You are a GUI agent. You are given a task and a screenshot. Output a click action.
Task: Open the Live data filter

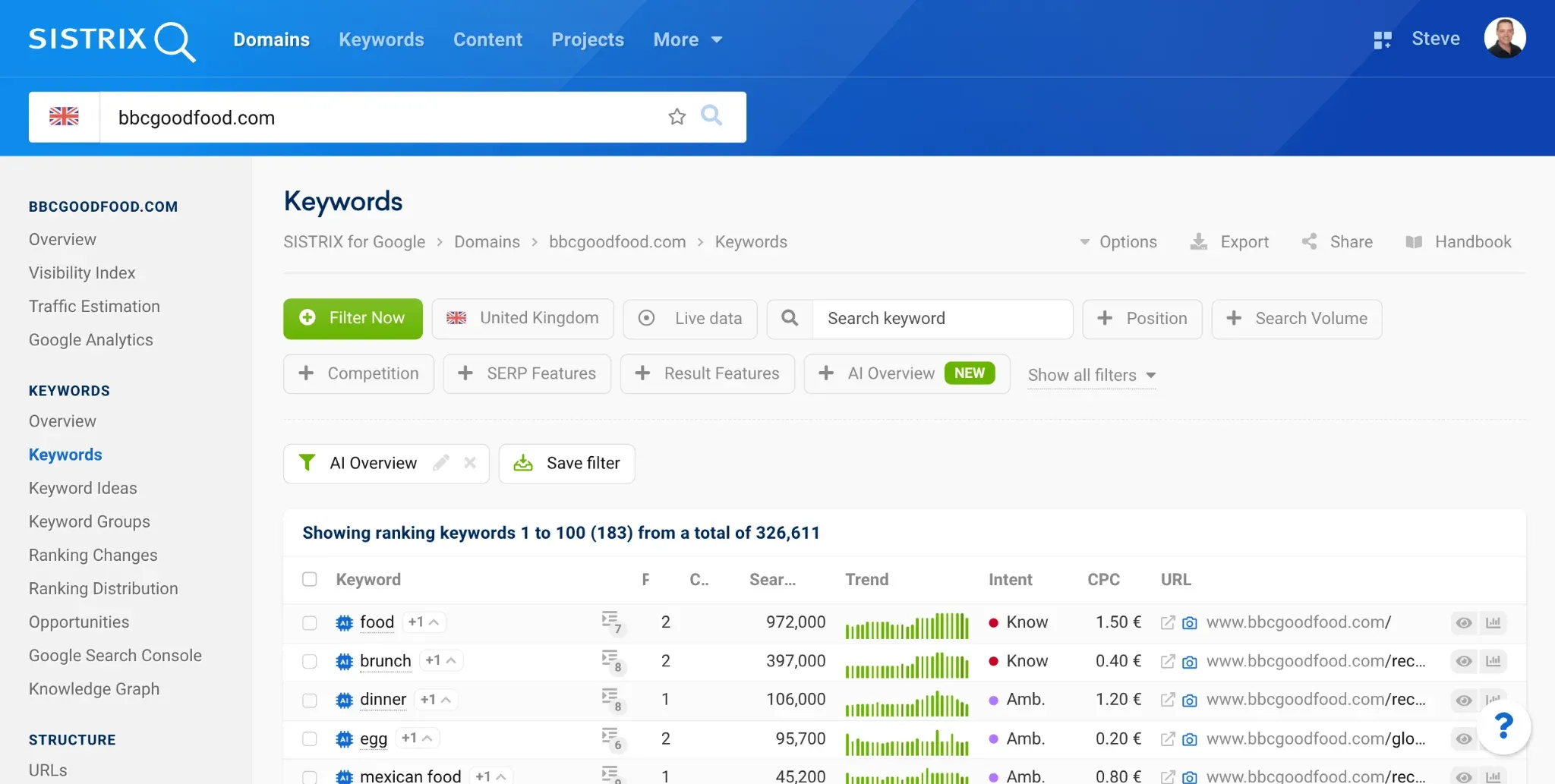pyautogui.click(x=690, y=319)
